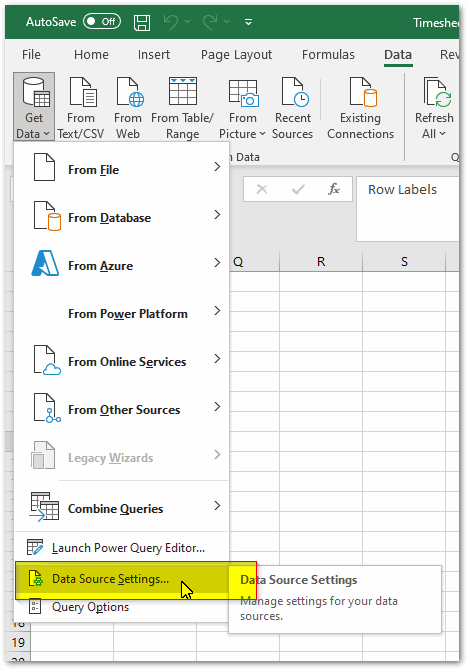Open the From Other Sources submenu
Image resolution: width=468 pixels, height=670 pixels.
(x=122, y=409)
